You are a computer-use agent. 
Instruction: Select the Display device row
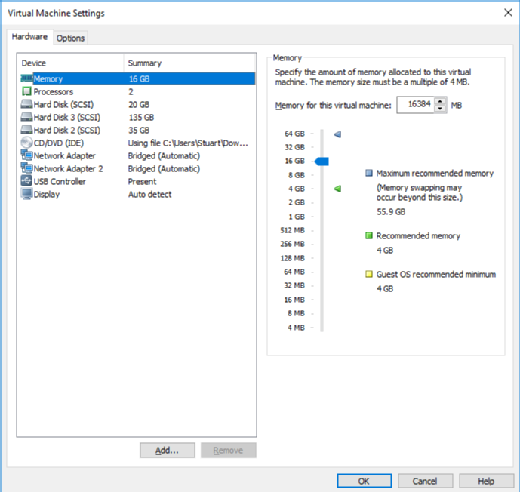pos(137,194)
